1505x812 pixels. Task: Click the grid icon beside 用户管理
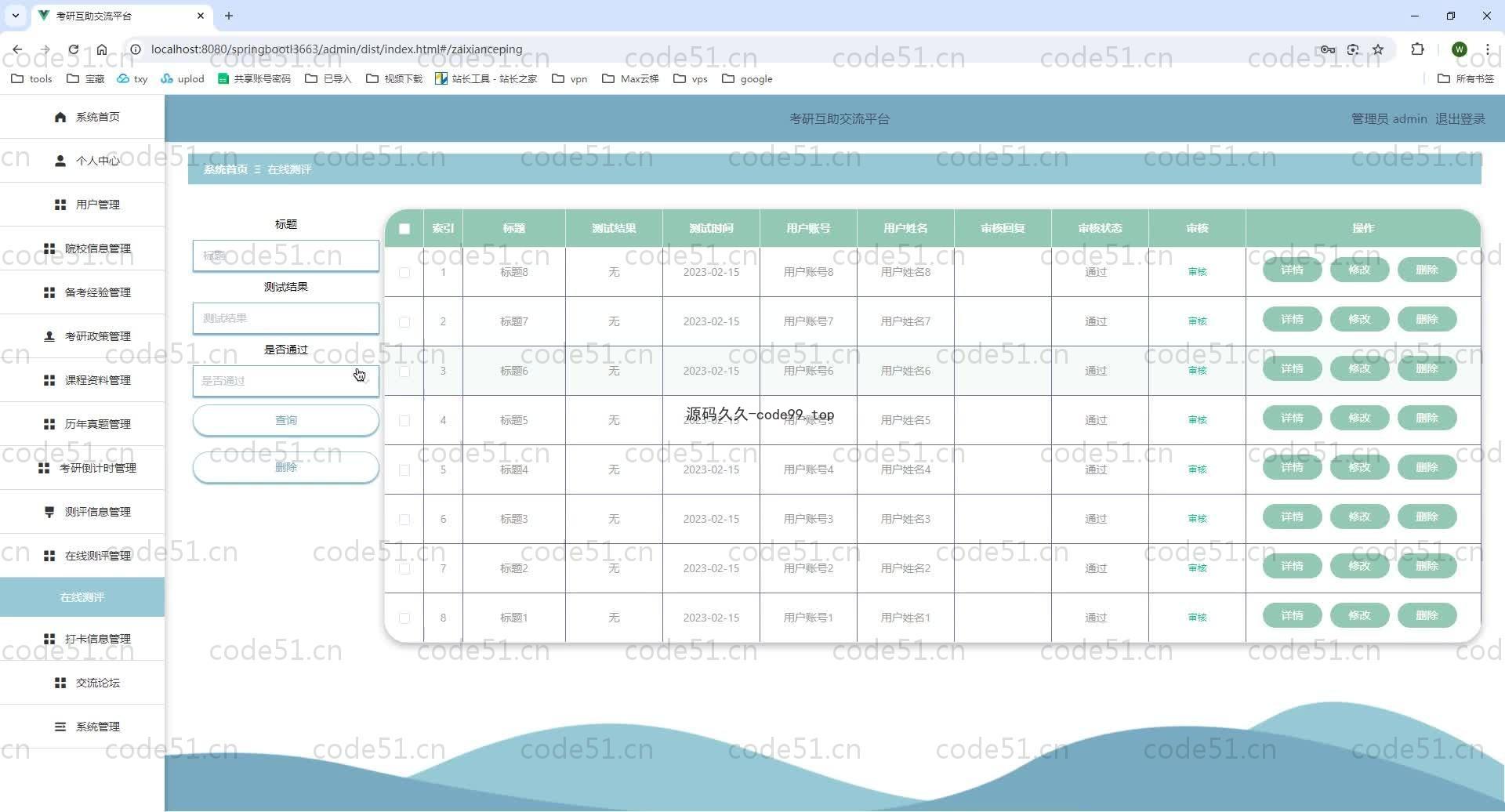click(x=60, y=205)
